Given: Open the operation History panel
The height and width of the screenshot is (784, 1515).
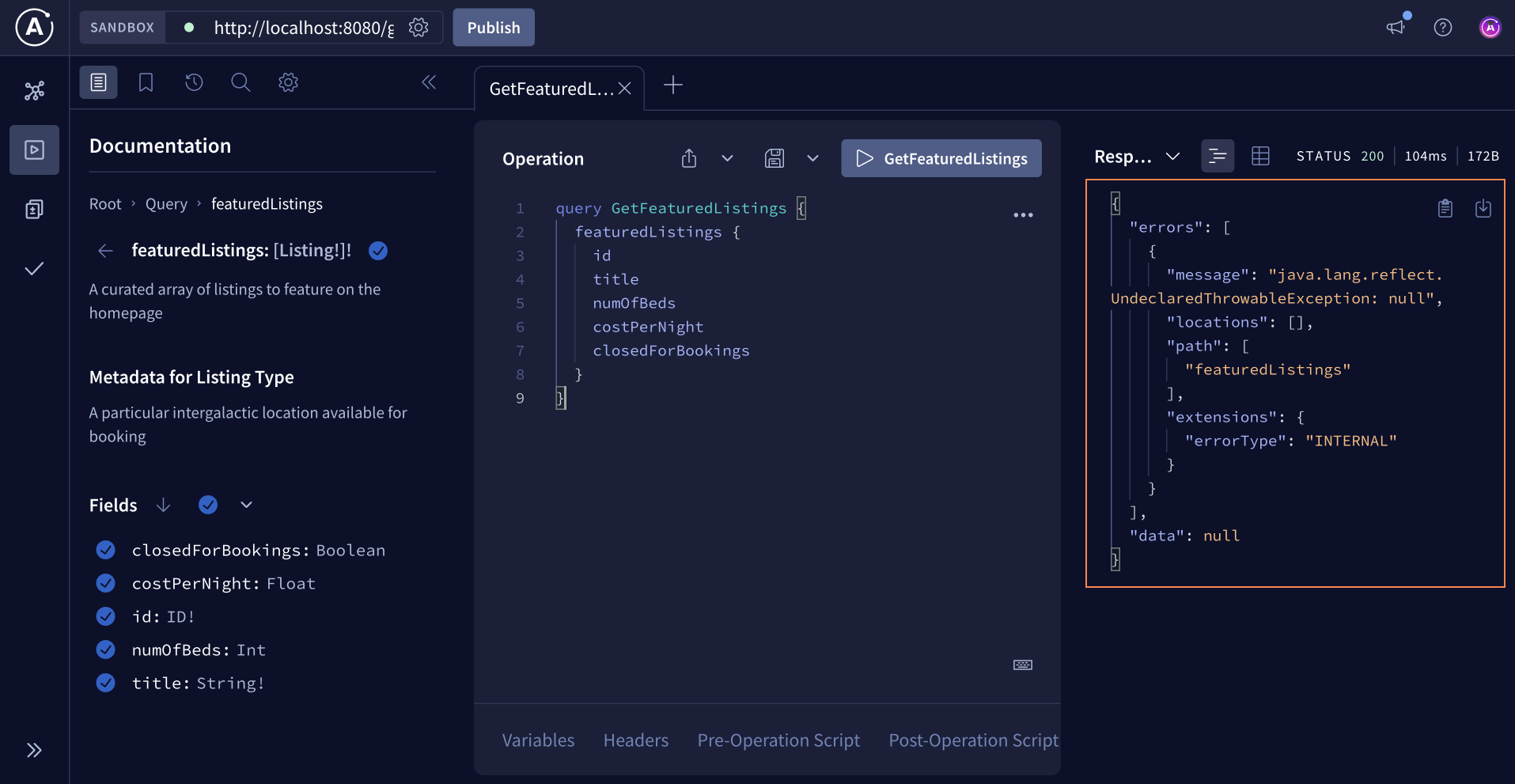Looking at the screenshot, I should [193, 82].
